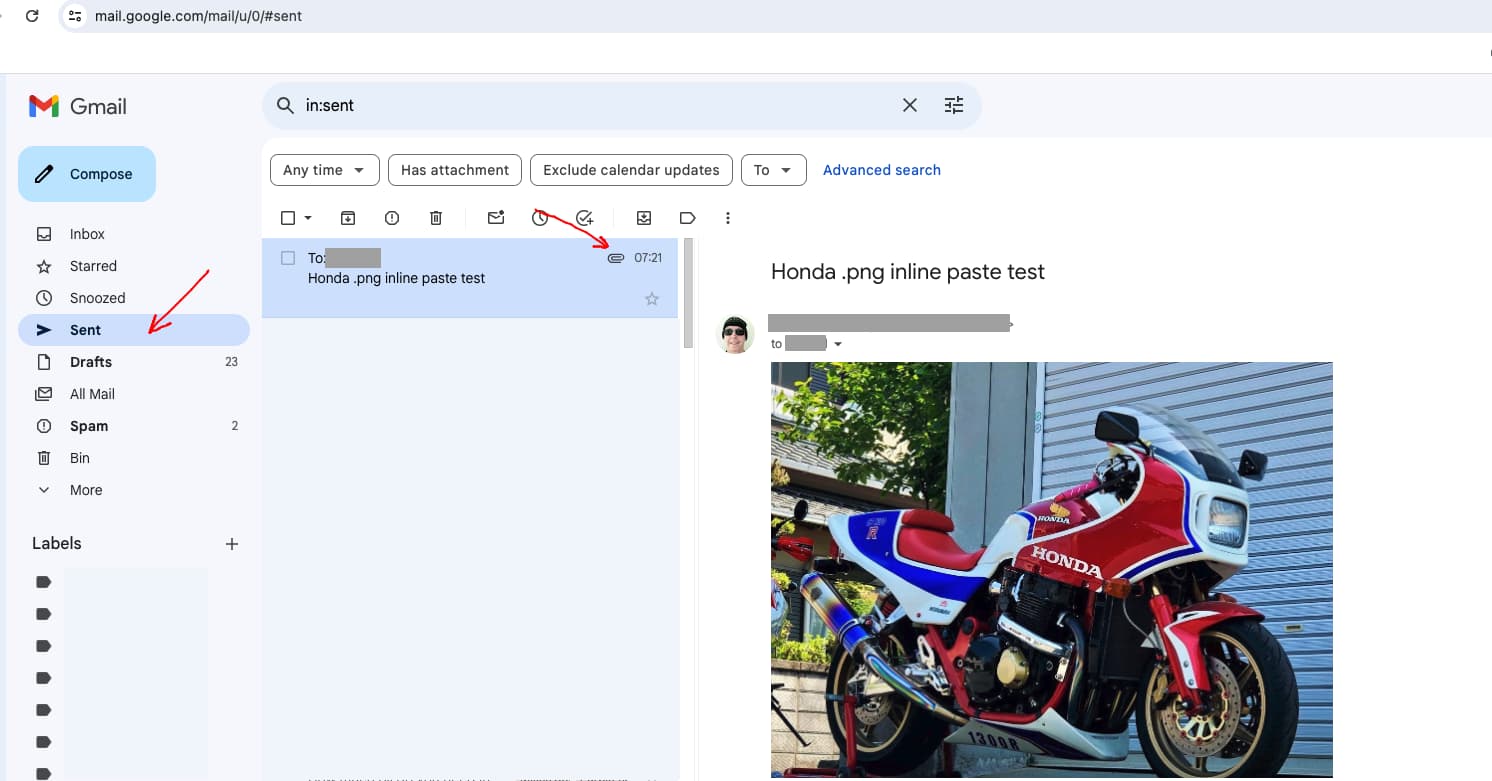This screenshot has height=781, width=1492.
Task: Tick the select-all checkbox in toolbar
Action: 288,218
